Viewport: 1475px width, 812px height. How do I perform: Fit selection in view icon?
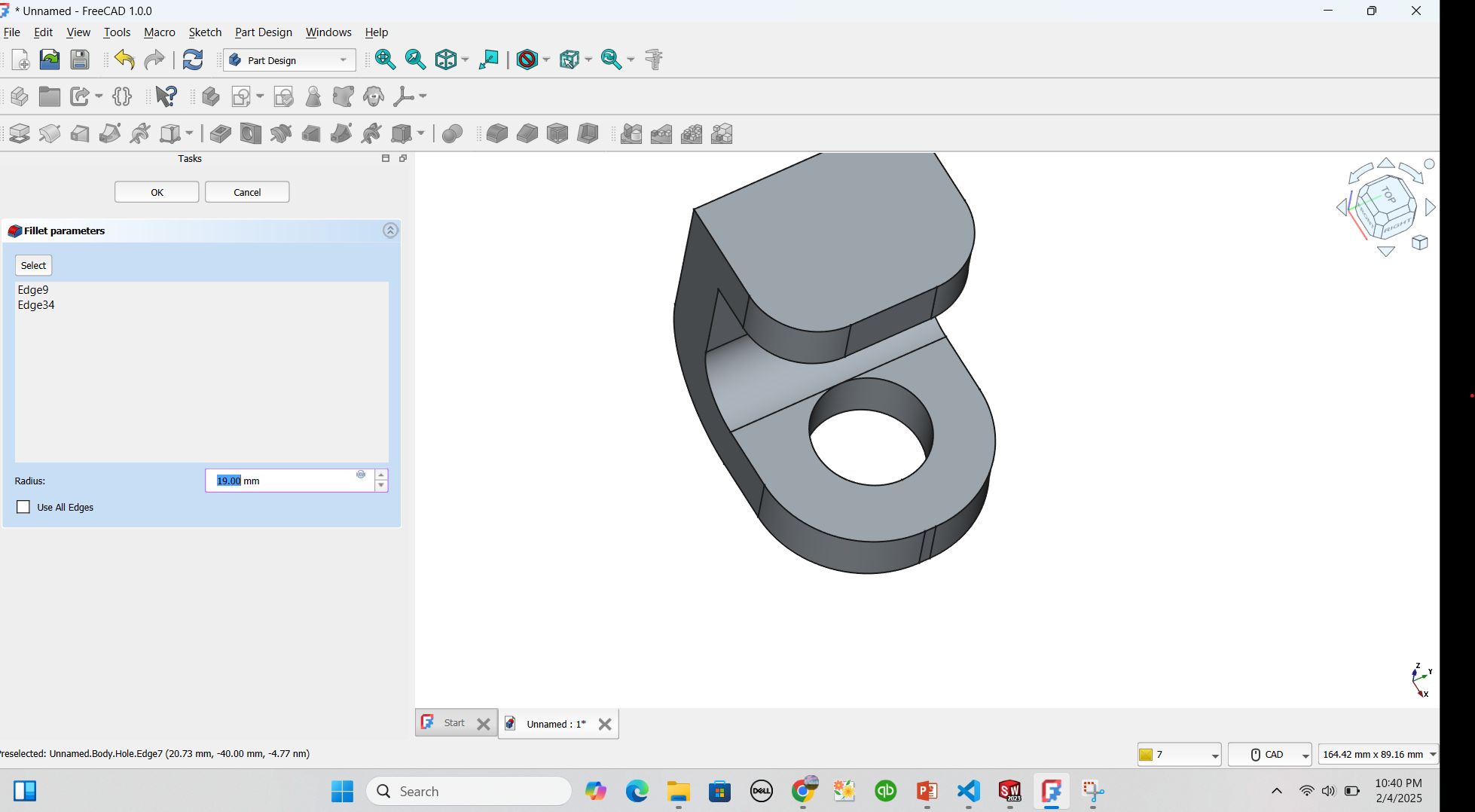coord(415,60)
